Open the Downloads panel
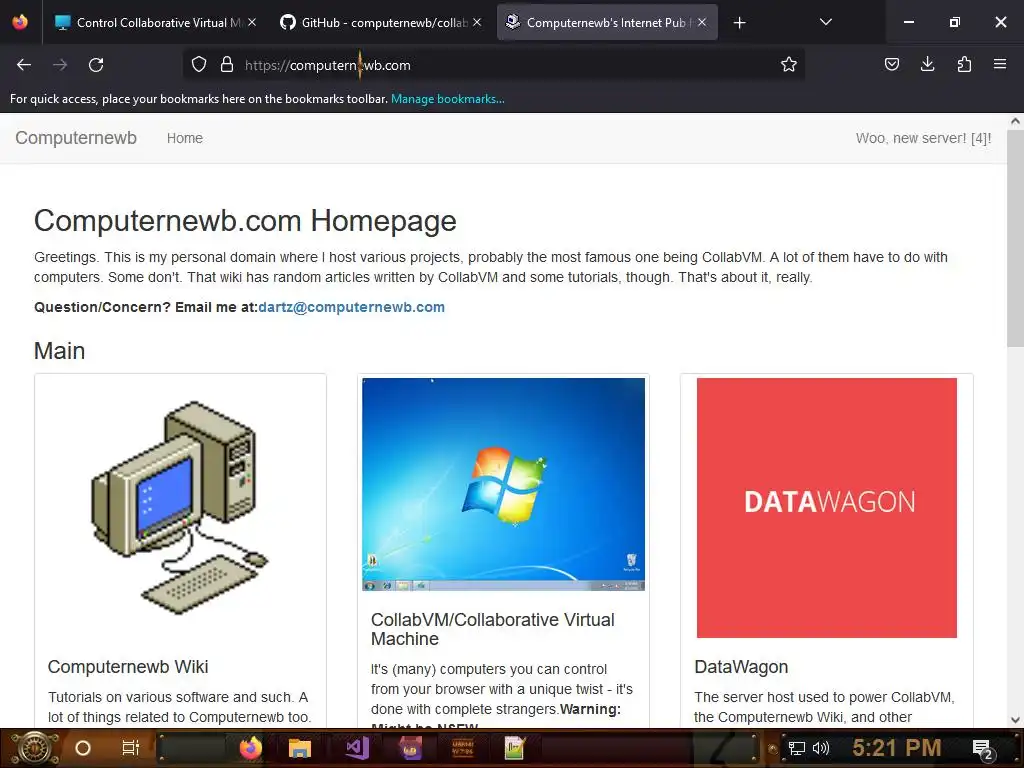This screenshot has width=1024, height=768. pyautogui.click(x=927, y=64)
